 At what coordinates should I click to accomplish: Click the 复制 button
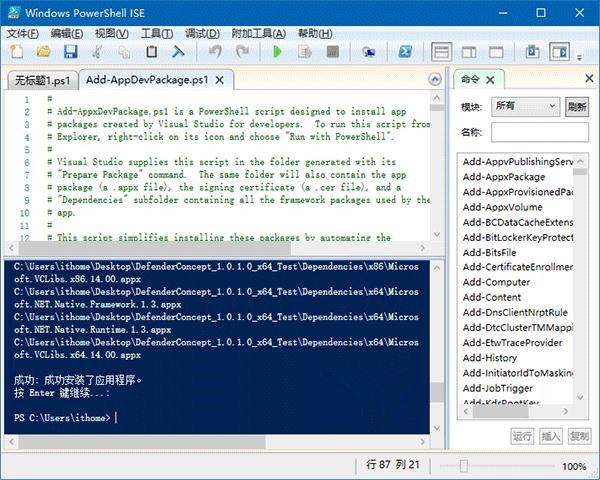point(579,436)
